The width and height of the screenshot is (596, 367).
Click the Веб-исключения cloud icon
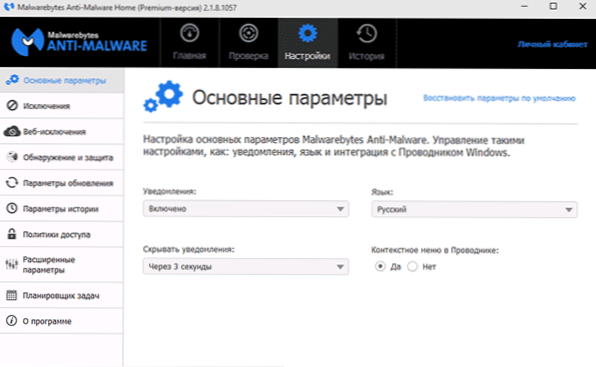(12, 131)
